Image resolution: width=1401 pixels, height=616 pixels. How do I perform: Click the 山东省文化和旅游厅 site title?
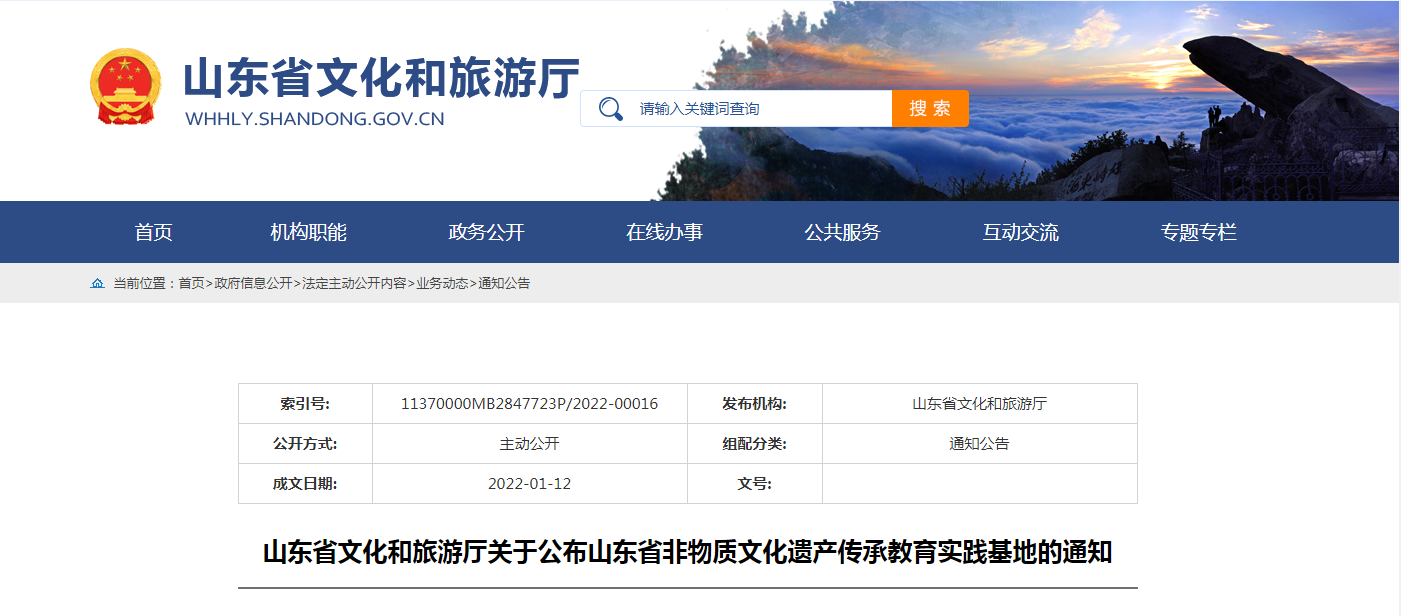click(381, 79)
